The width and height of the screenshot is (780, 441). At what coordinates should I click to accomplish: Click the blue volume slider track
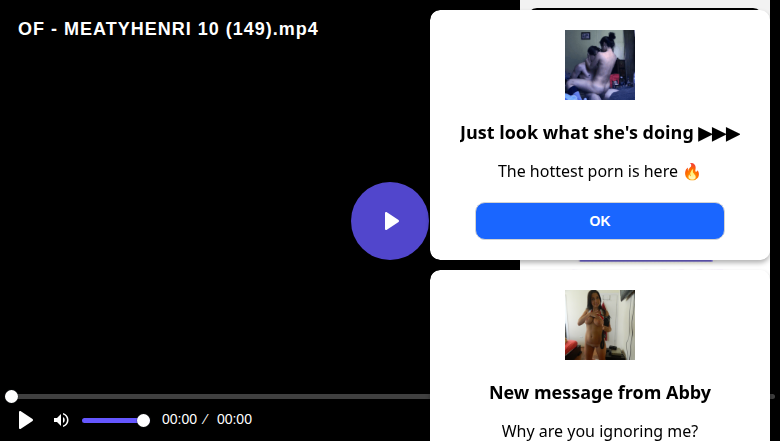coord(110,420)
